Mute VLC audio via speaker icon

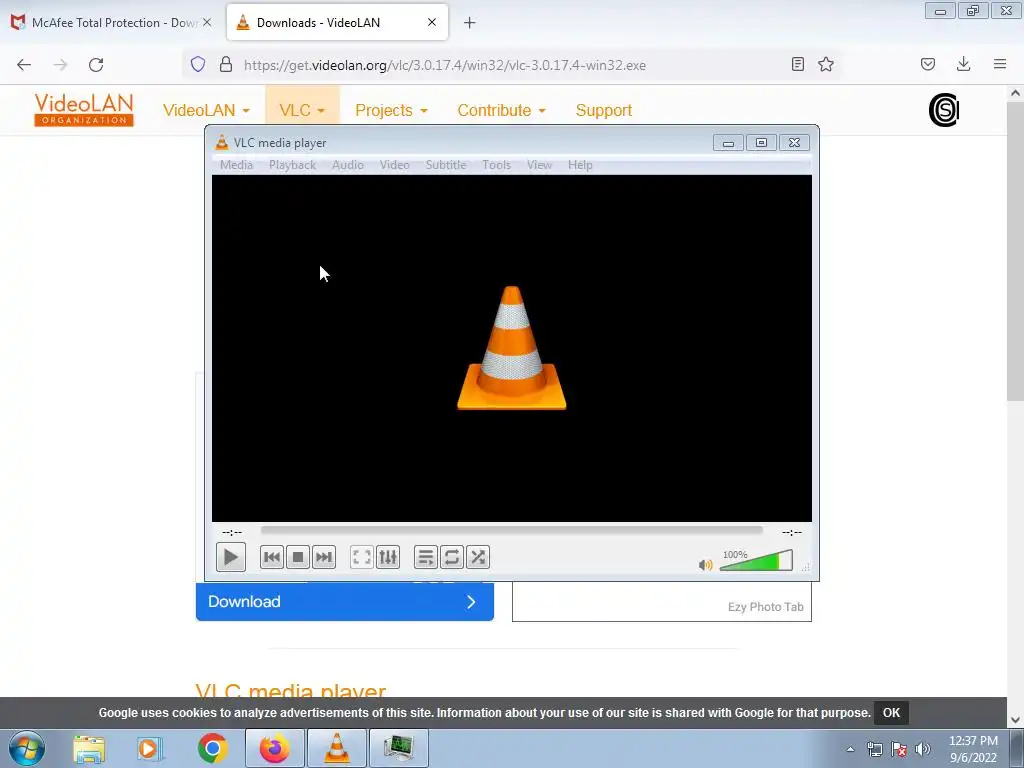click(705, 564)
